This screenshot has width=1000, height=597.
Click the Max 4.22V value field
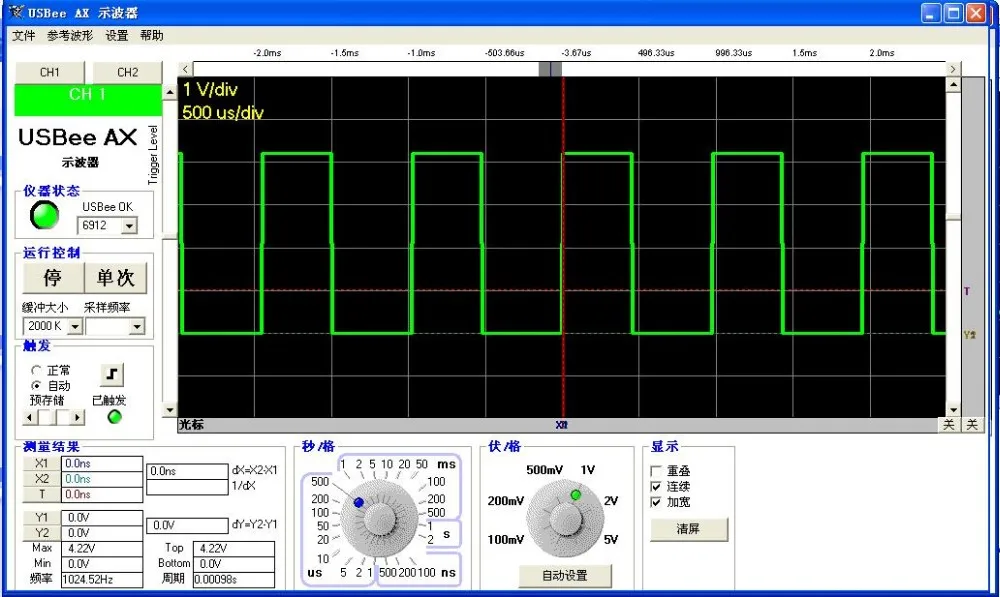(102, 549)
